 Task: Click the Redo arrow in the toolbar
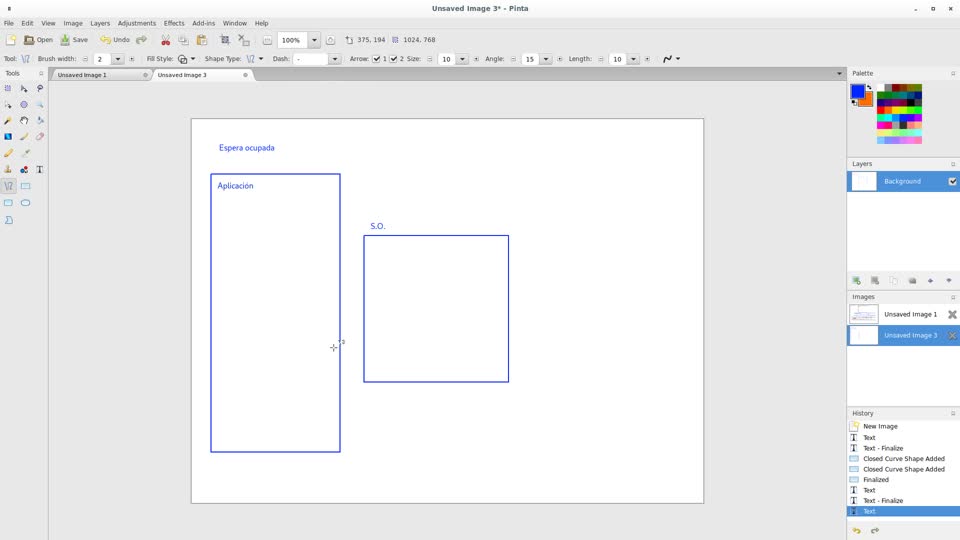141,40
